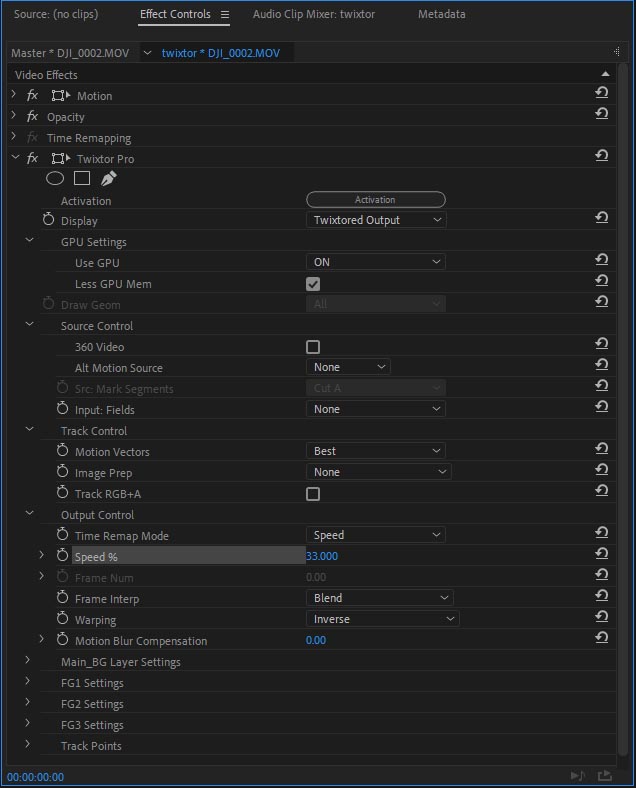Image resolution: width=636 pixels, height=788 pixels.
Task: Toggle the Twixtor Pro fx effect on/off
Action: pyautogui.click(x=32, y=159)
